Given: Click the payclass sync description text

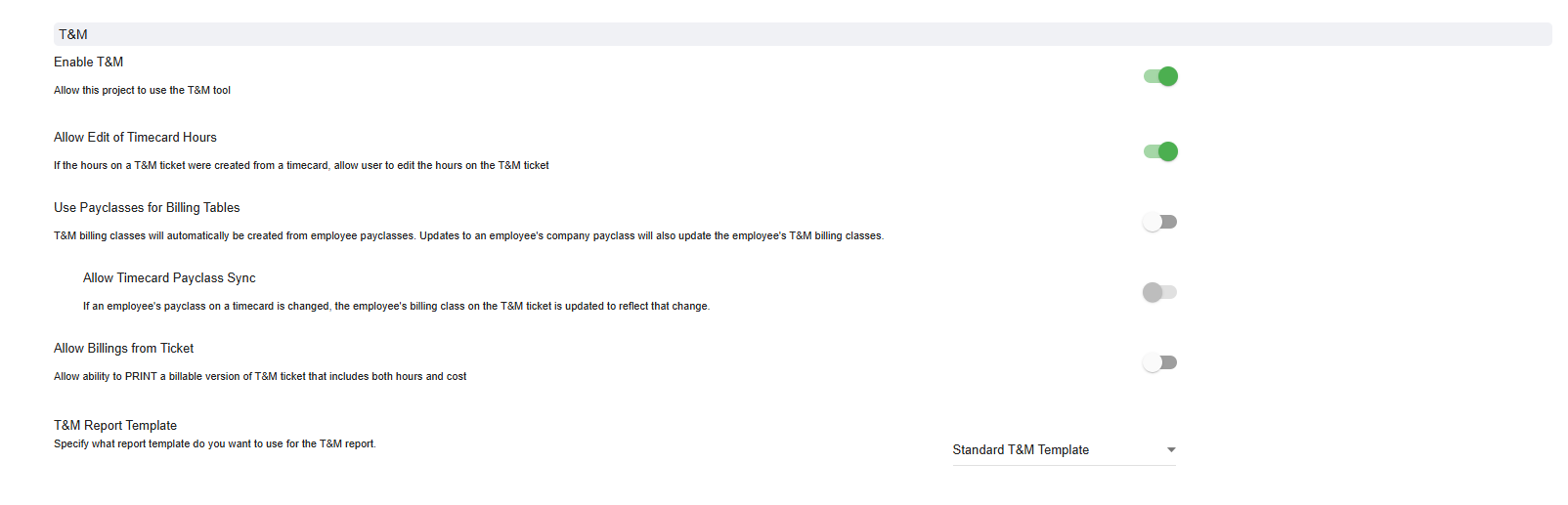Looking at the screenshot, I should click(396, 307).
